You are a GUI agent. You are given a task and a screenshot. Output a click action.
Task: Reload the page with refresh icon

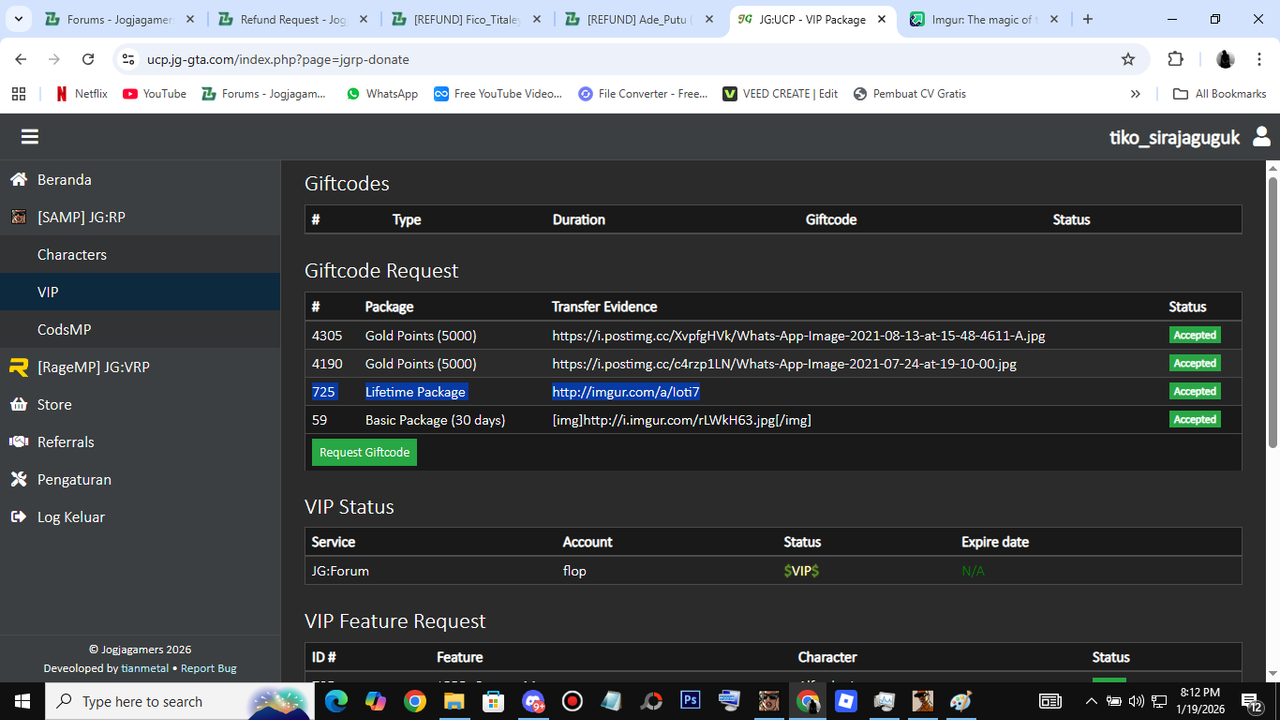88,59
